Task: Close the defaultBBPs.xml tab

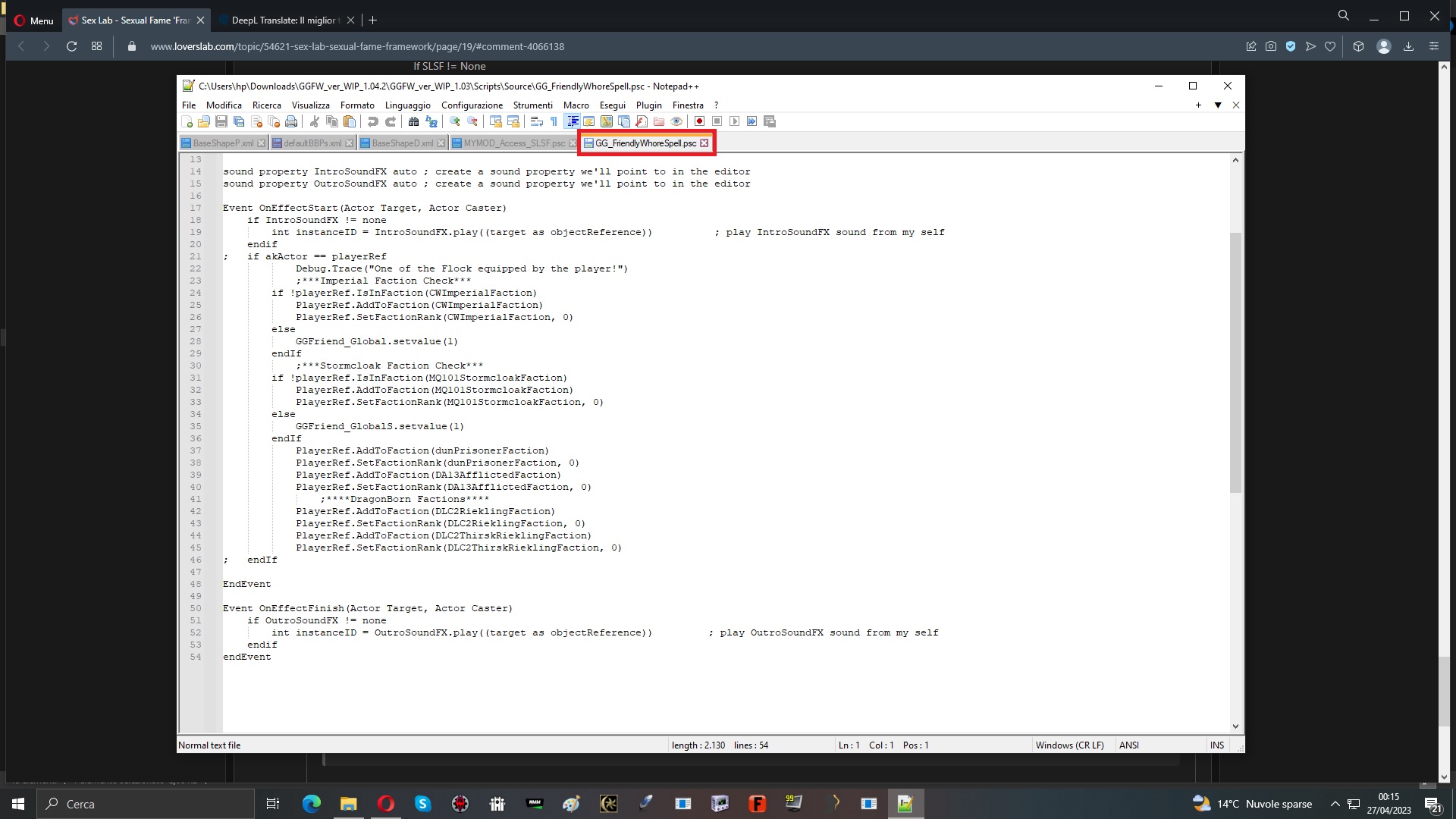Action: (x=349, y=143)
